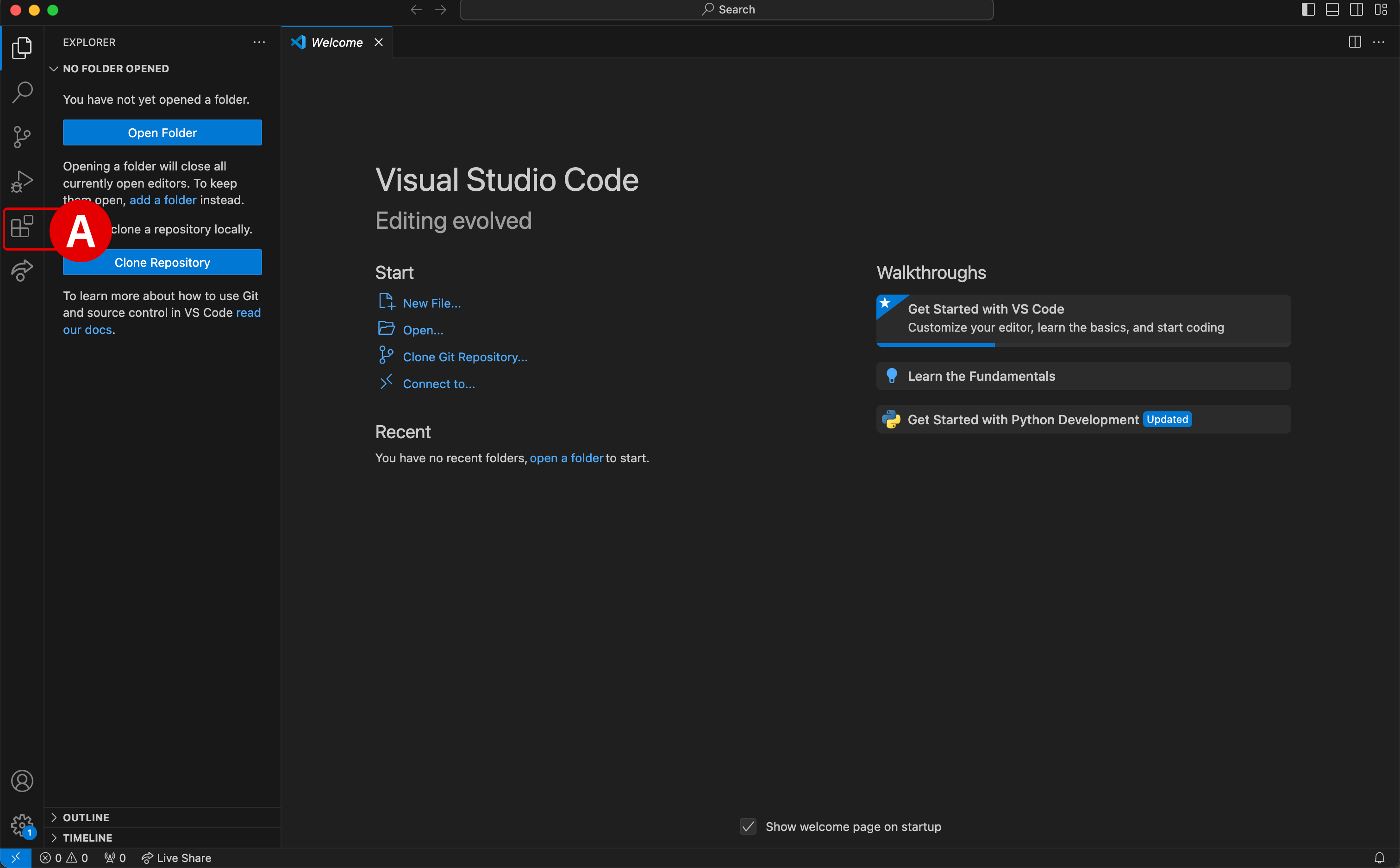
Task: Collapse the No Folder Opened section
Action: [x=115, y=69]
